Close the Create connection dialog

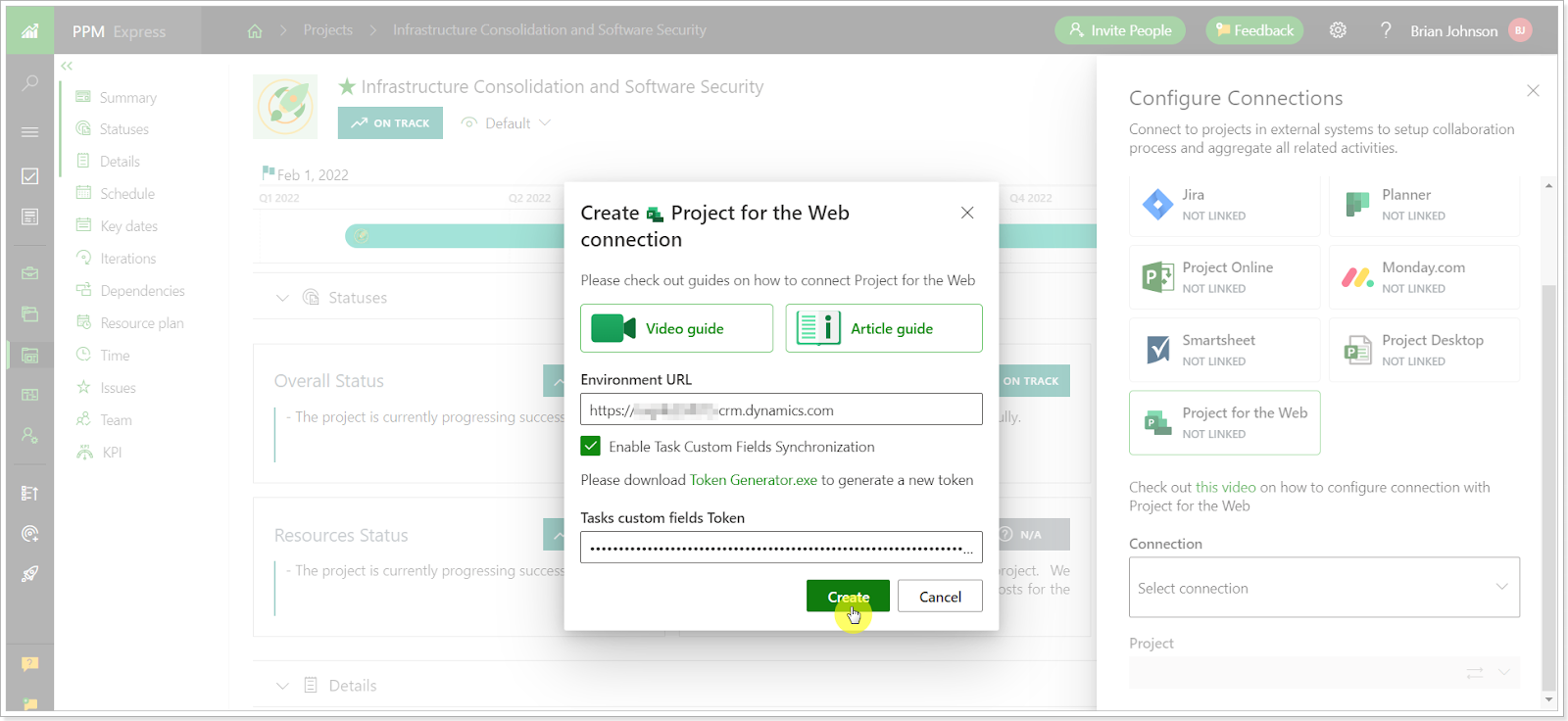tap(967, 213)
